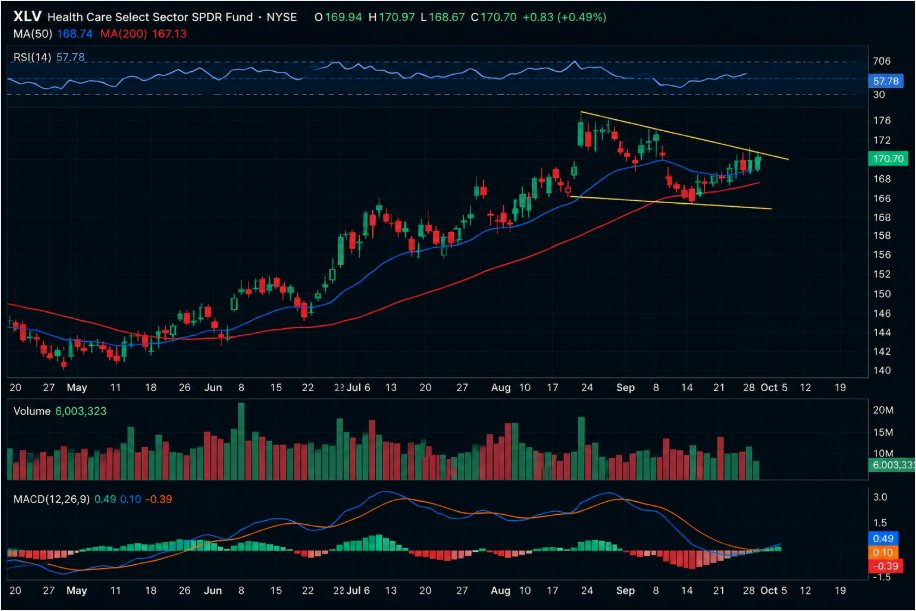The height and width of the screenshot is (611, 916).
Task: Click the 176 price axis label
Action: (882, 120)
